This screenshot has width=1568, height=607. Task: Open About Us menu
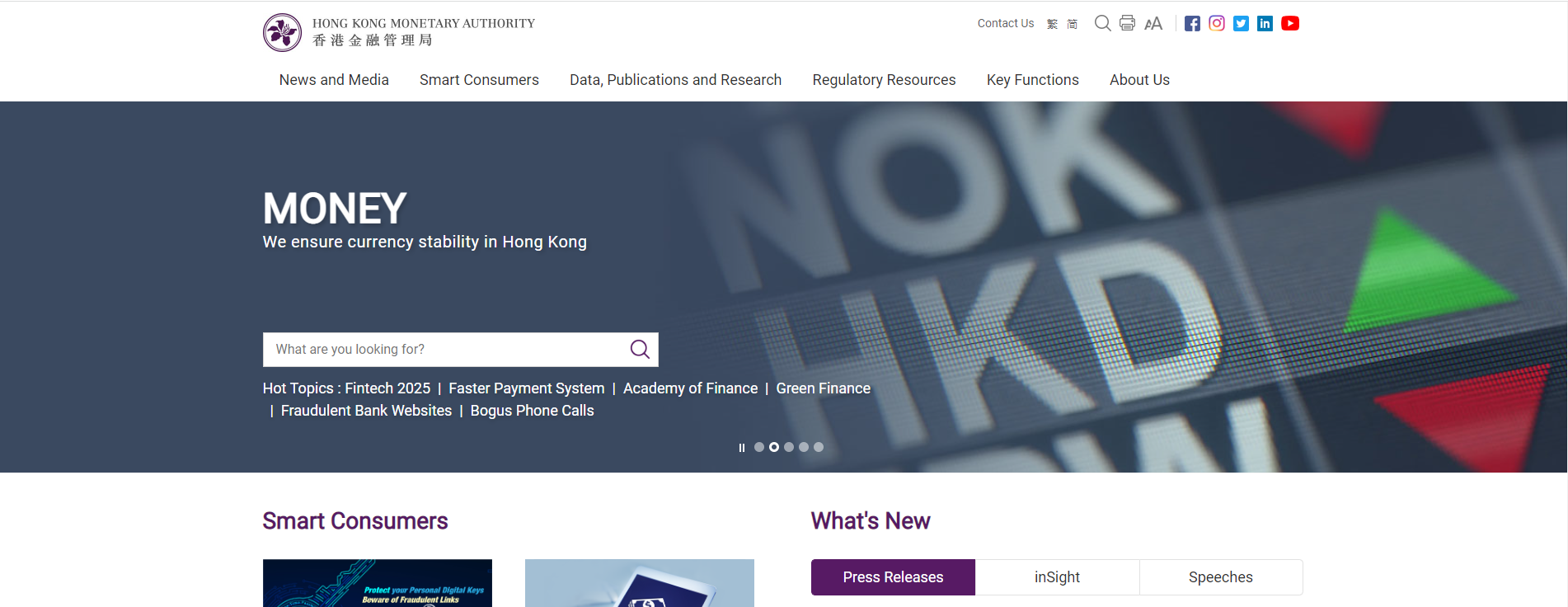click(1139, 80)
